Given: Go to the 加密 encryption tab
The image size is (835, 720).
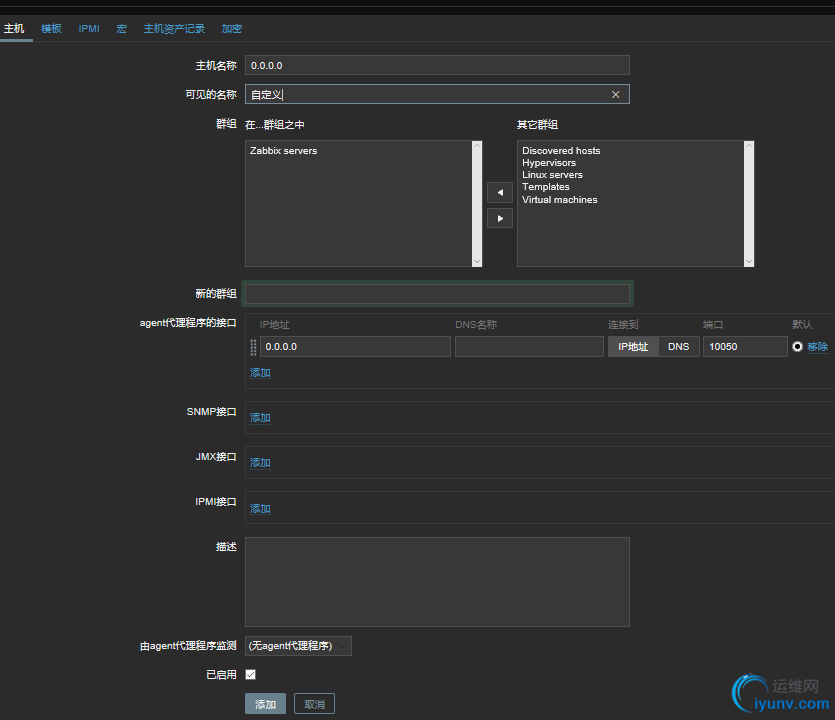Looking at the screenshot, I should [231, 29].
